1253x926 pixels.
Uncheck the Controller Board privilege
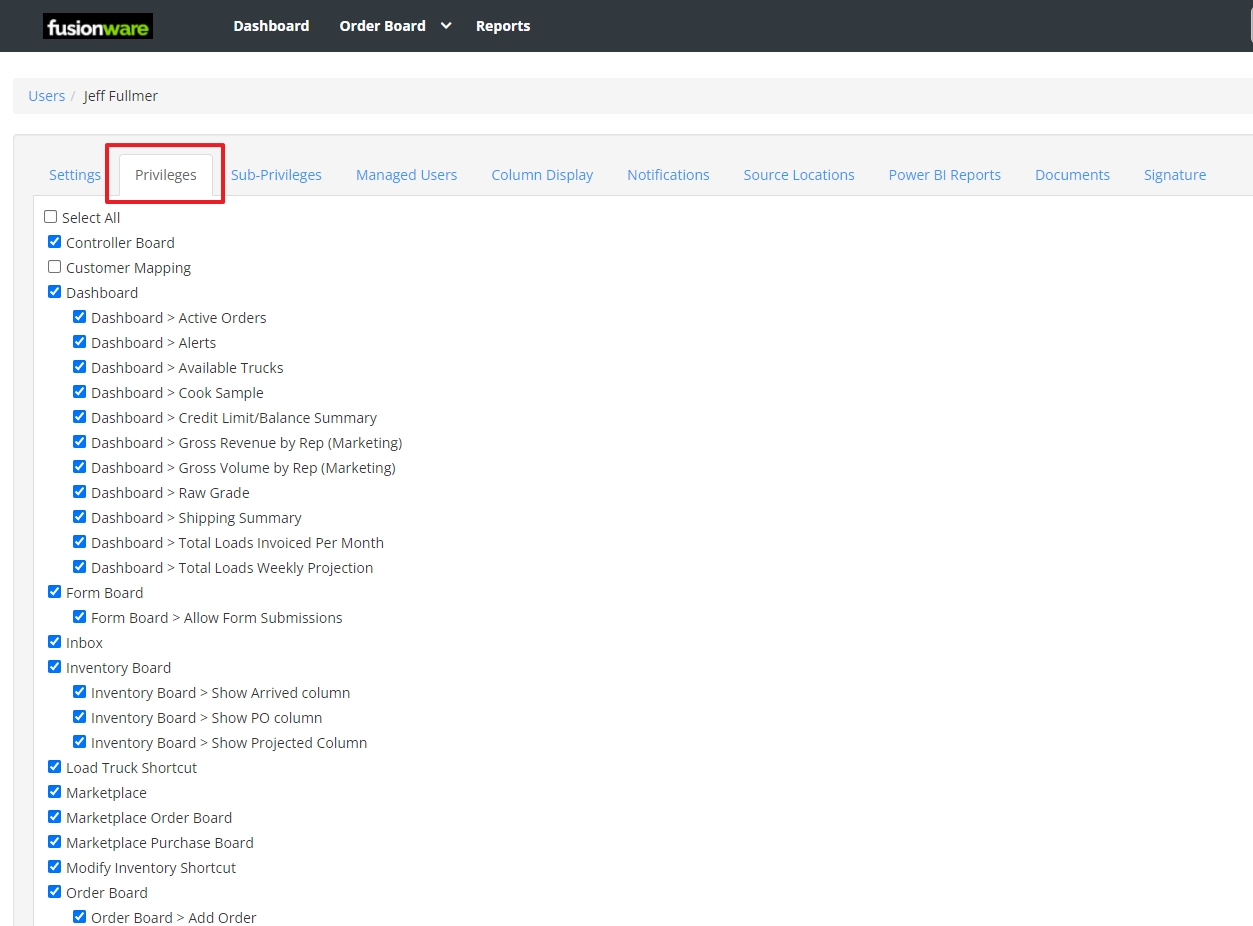point(54,241)
